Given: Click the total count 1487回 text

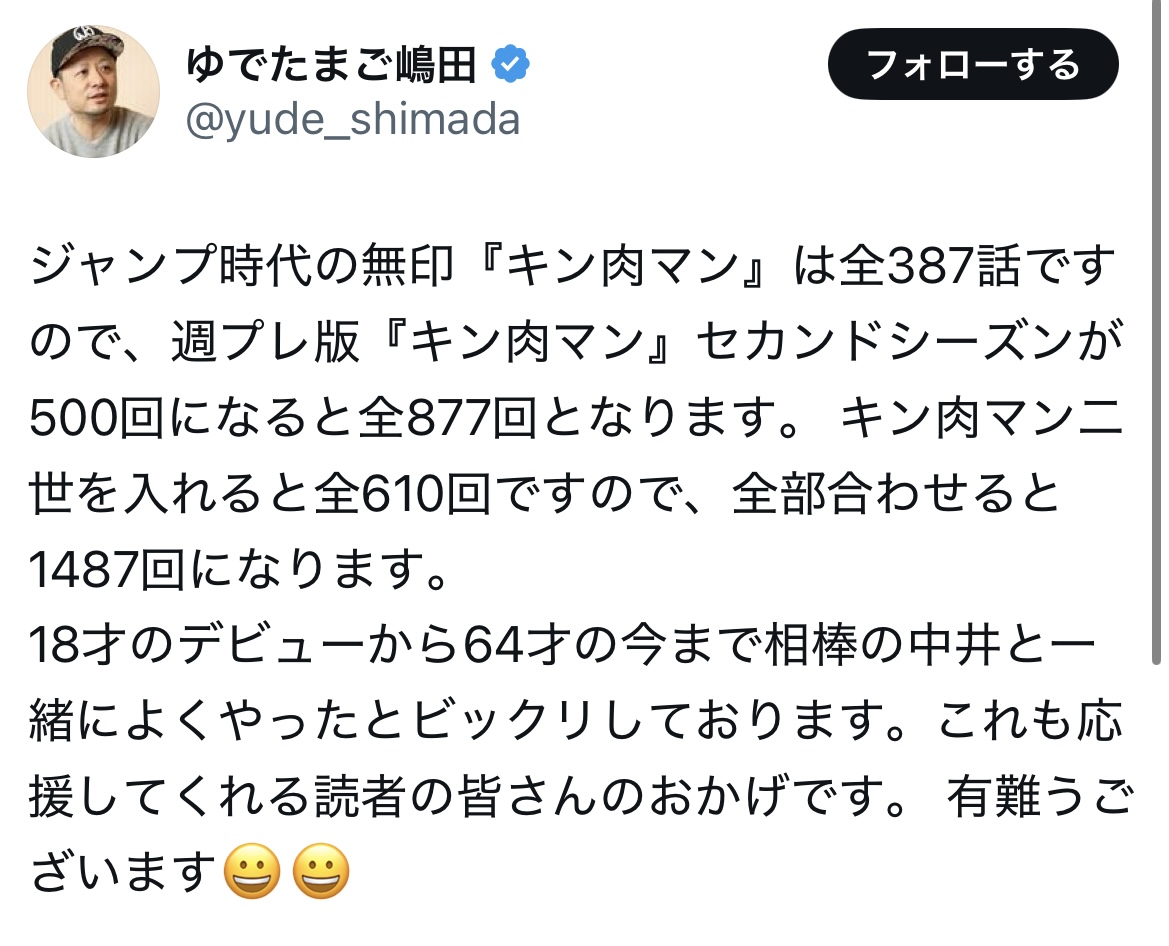Looking at the screenshot, I should click(107, 570).
